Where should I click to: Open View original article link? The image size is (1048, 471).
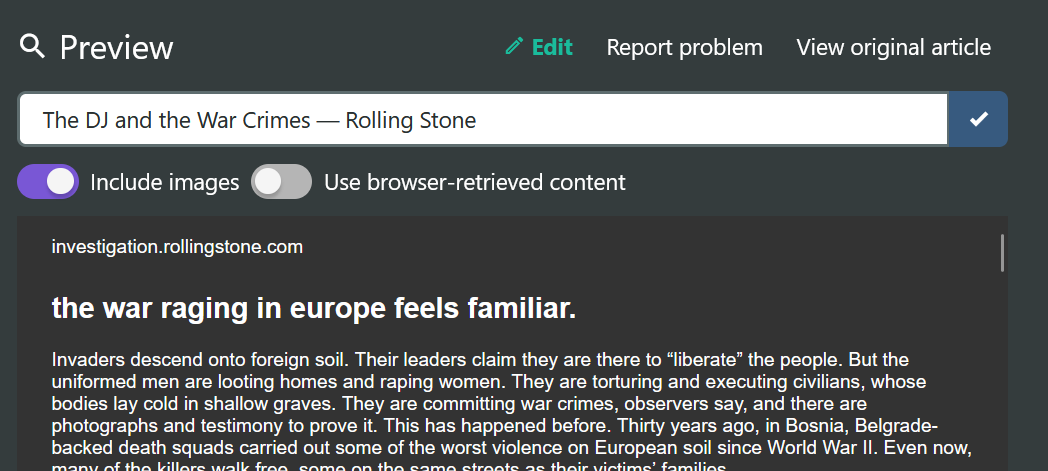[x=894, y=47]
